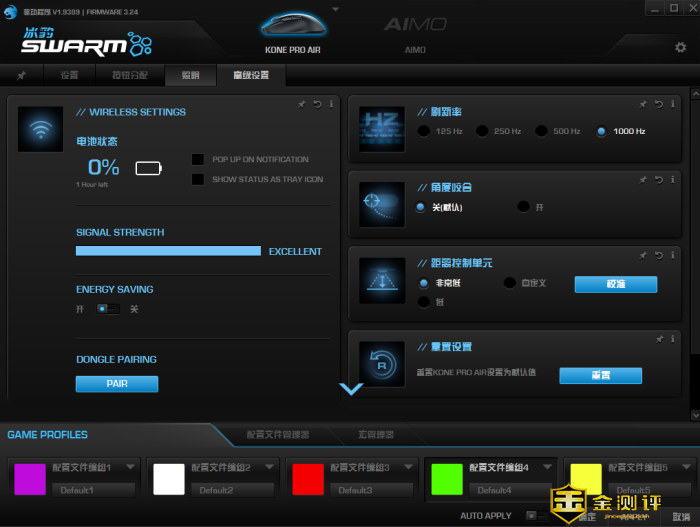Check Show Status As Tray Icon

coord(198,180)
